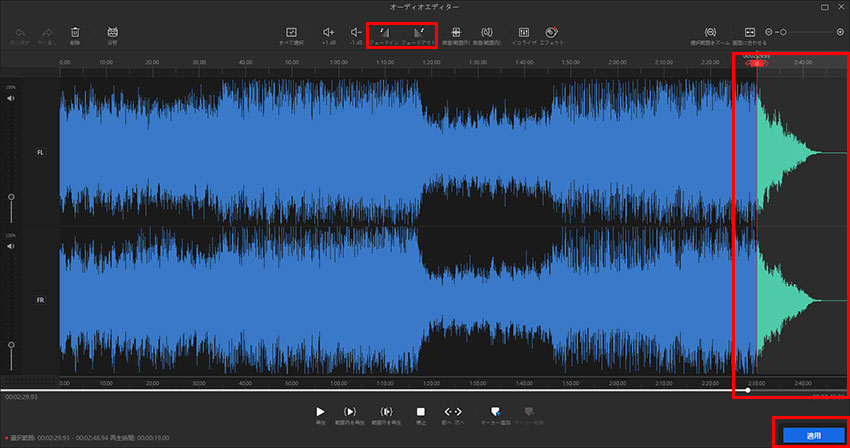Play outside the selected range
This screenshot has width=850, height=448.
tap(386, 415)
